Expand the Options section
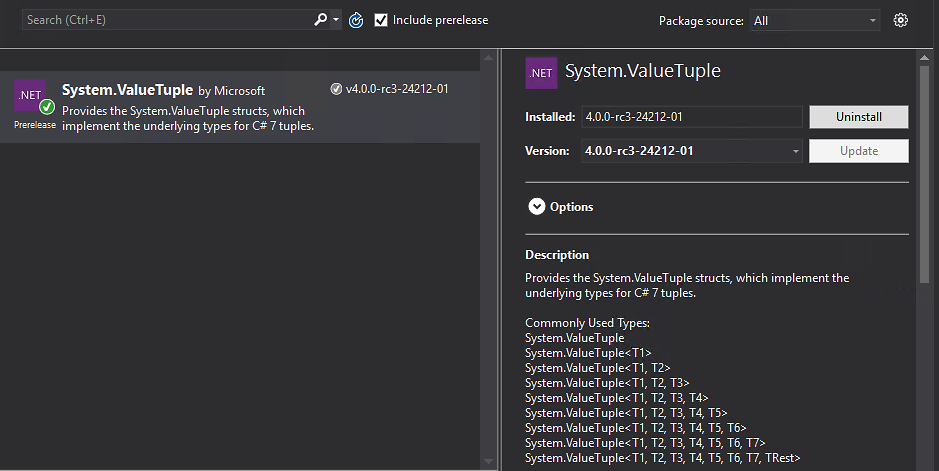 pyautogui.click(x=537, y=206)
